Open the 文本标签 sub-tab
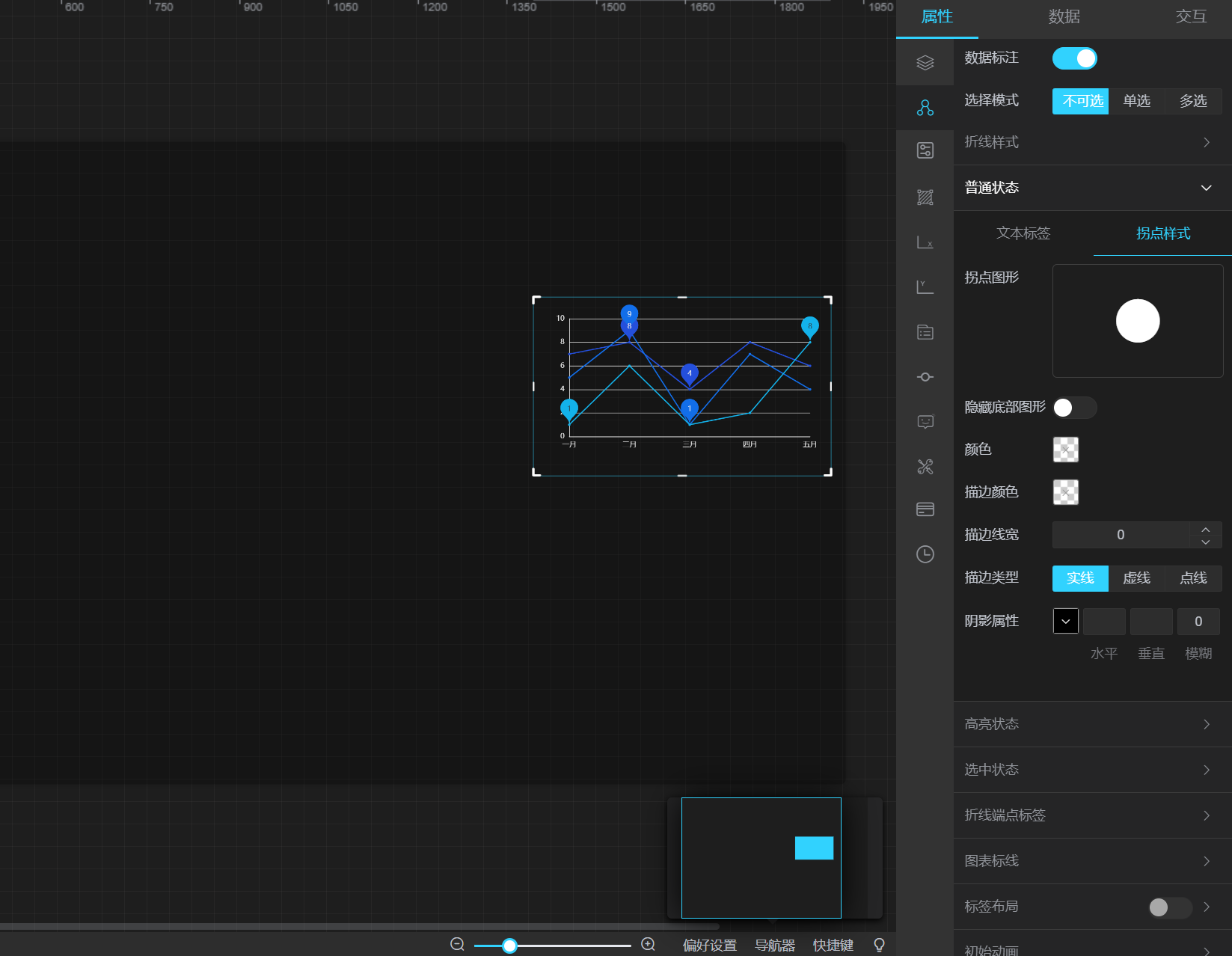Image resolution: width=1232 pixels, height=956 pixels. 1023,233
